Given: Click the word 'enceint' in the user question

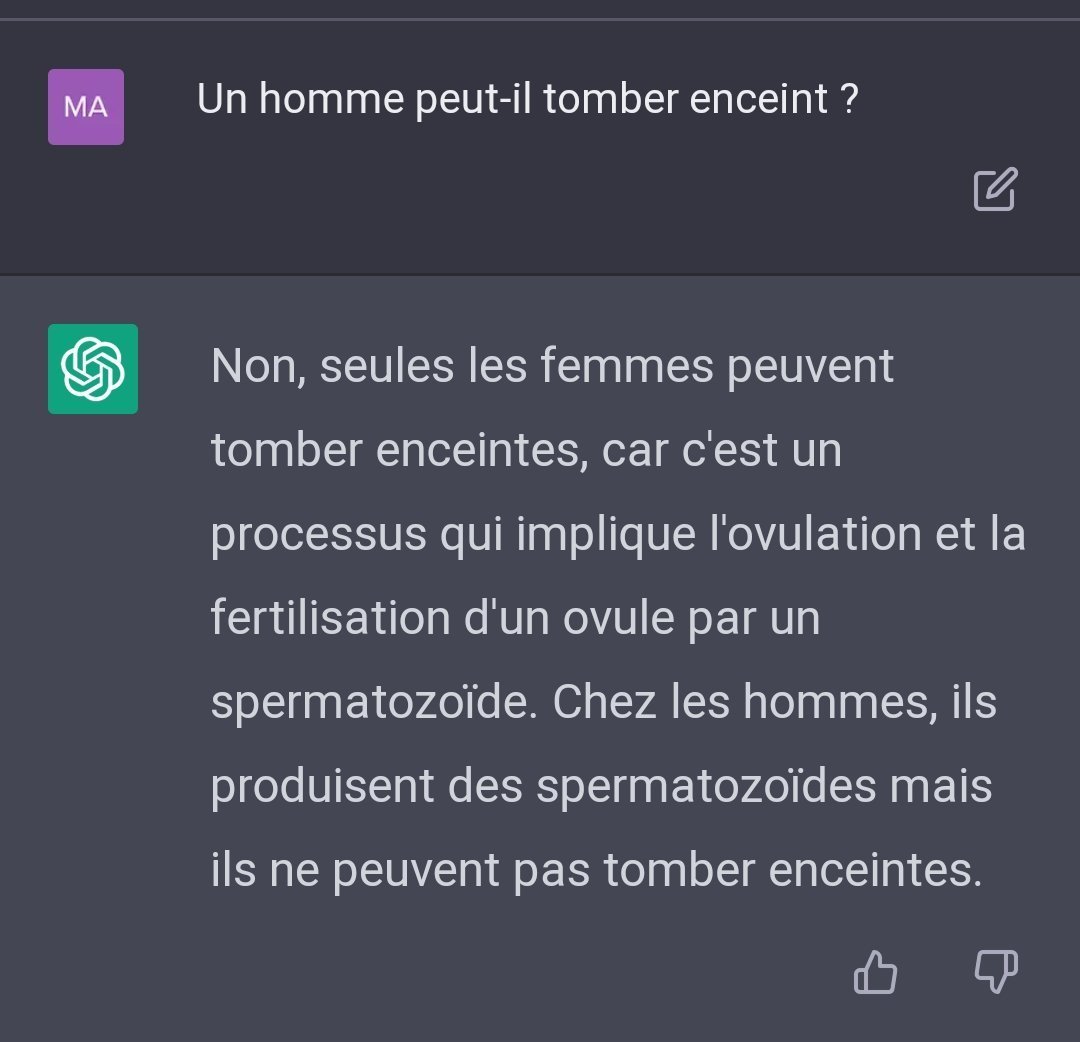Looking at the screenshot, I should [758, 99].
